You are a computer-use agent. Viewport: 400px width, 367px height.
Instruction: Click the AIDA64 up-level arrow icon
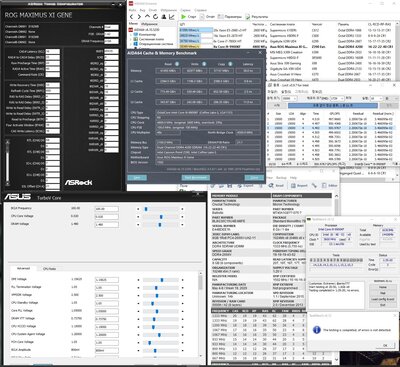147,16
